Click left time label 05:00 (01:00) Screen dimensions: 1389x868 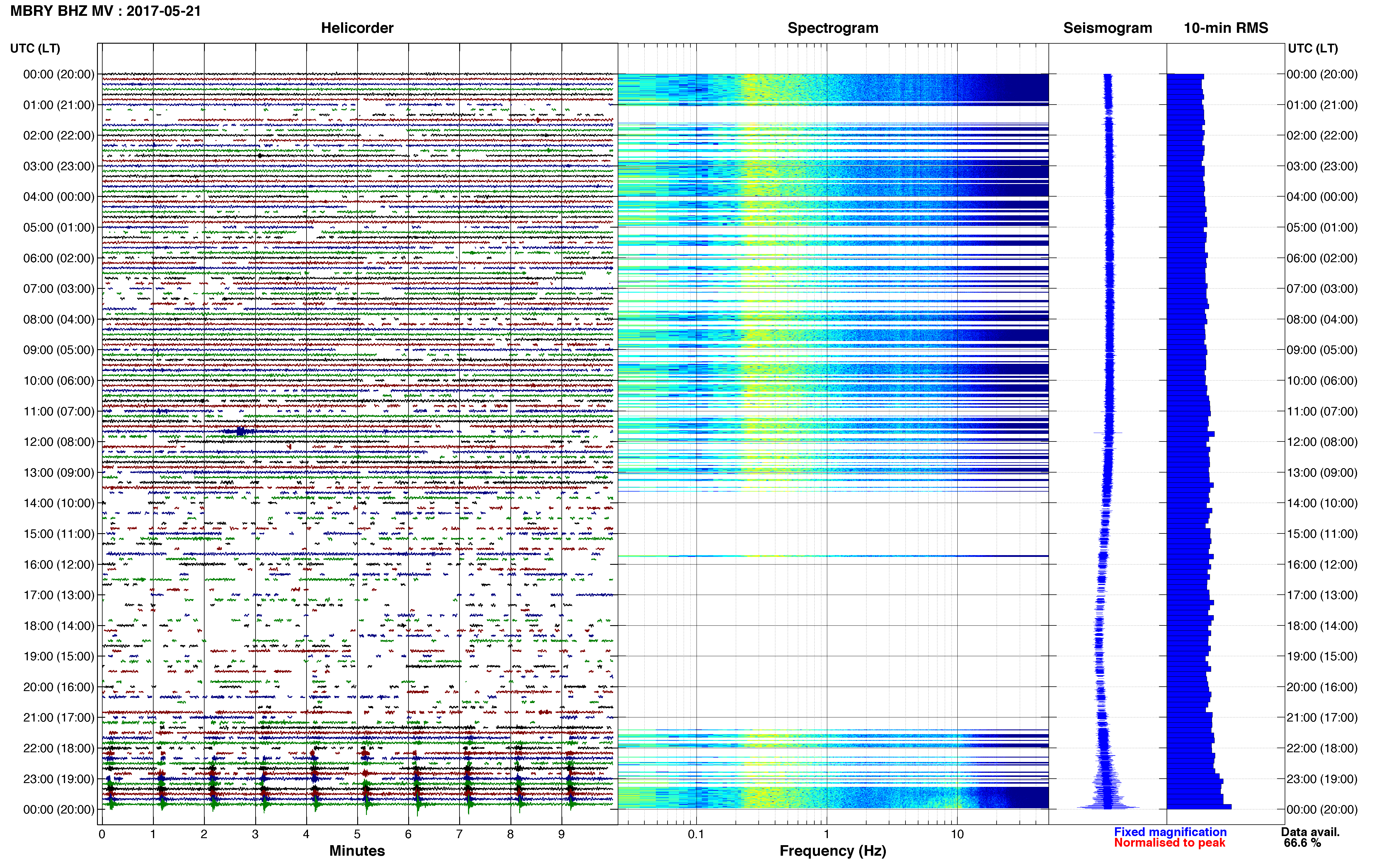[59, 227]
